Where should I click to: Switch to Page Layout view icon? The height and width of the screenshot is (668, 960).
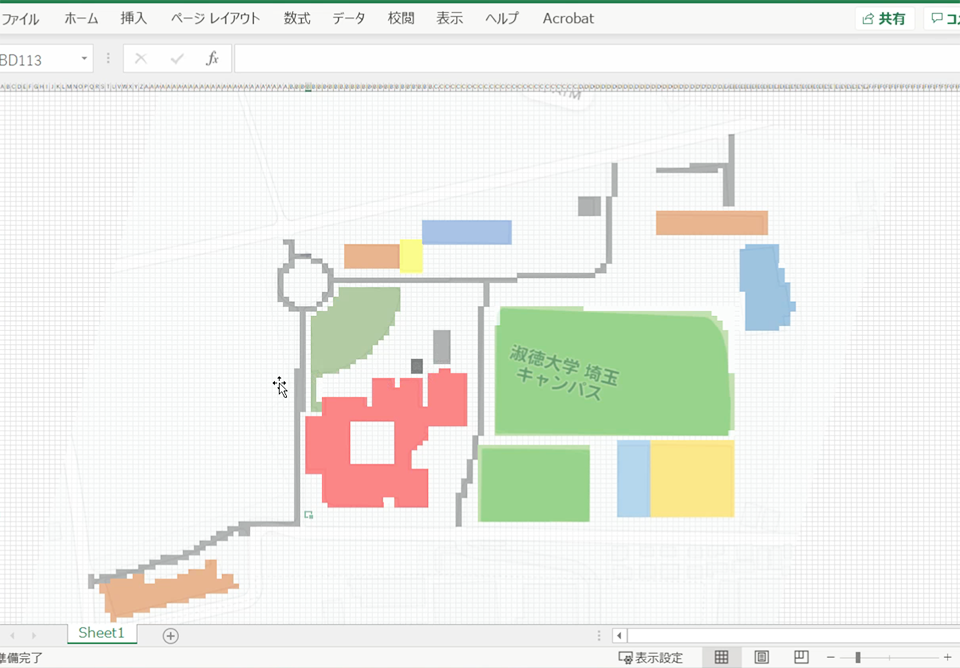coord(762,658)
